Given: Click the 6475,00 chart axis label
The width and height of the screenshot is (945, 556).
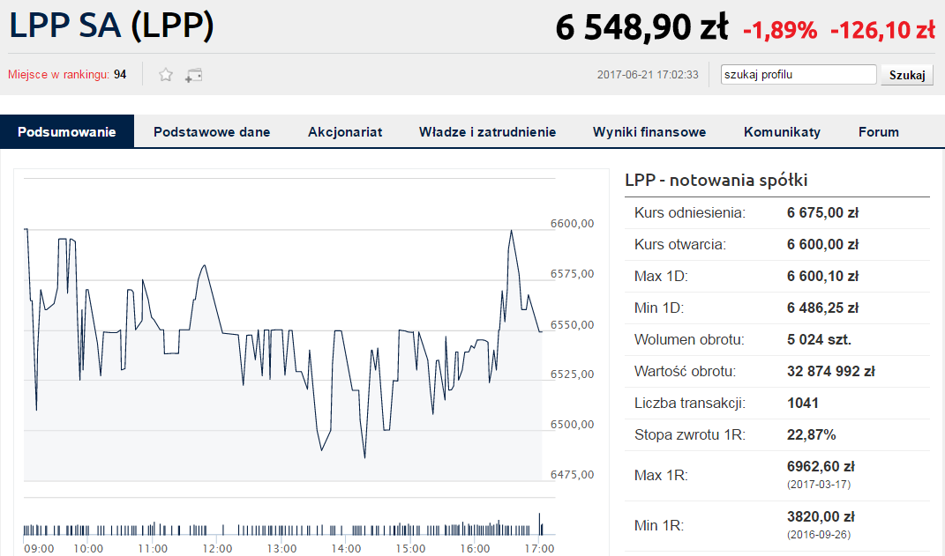Looking at the screenshot, I should tap(572, 475).
